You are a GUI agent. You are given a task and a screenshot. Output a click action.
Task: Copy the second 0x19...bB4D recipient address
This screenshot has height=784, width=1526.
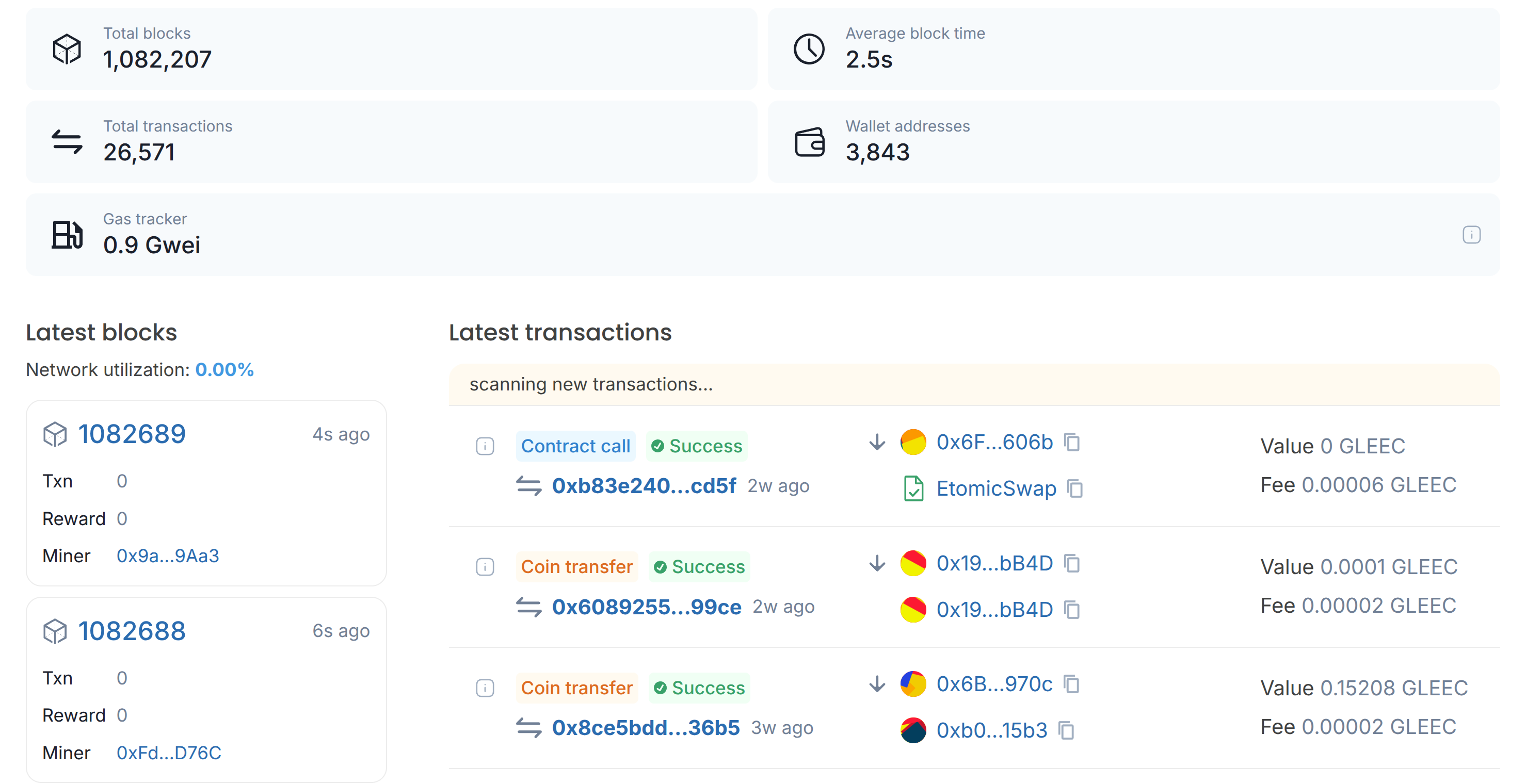tap(1072, 609)
